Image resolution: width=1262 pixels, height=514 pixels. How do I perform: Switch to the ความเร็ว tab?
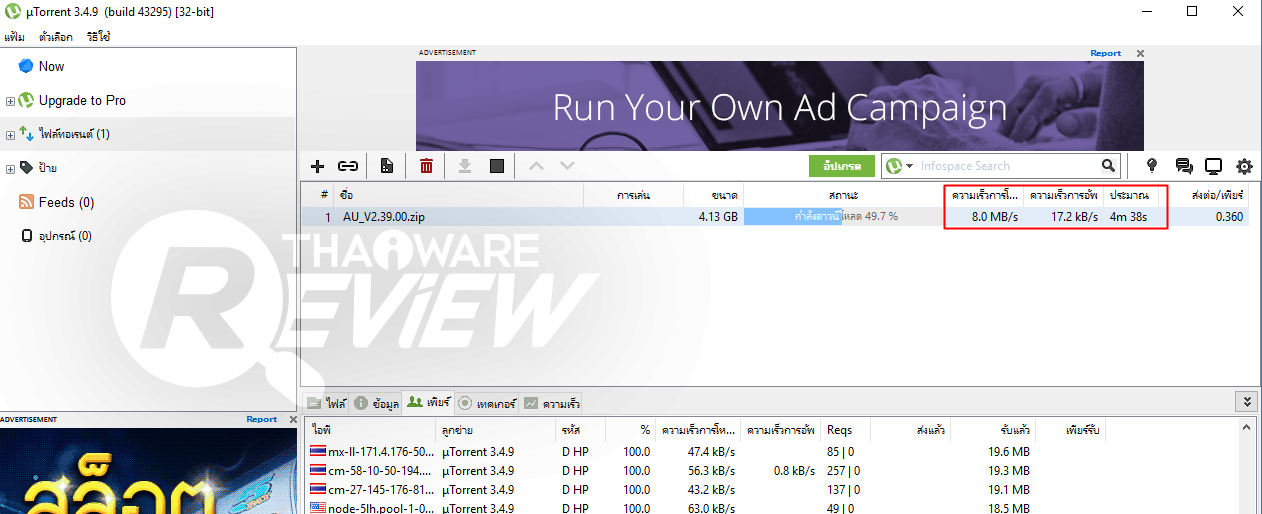550,404
